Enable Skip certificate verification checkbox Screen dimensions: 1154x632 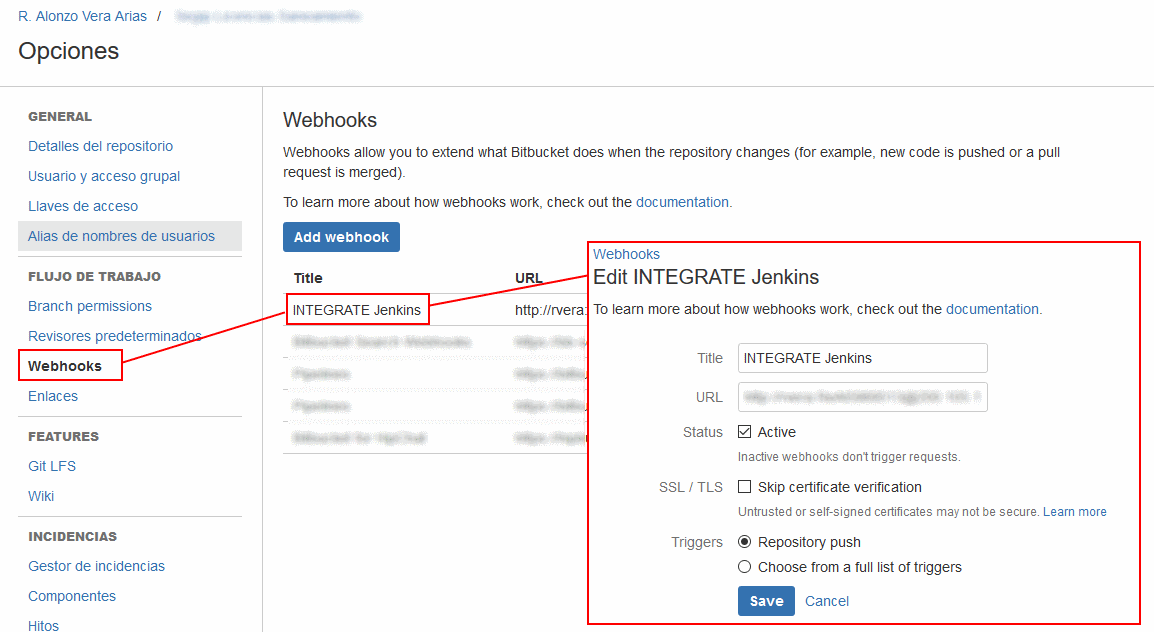pos(745,487)
